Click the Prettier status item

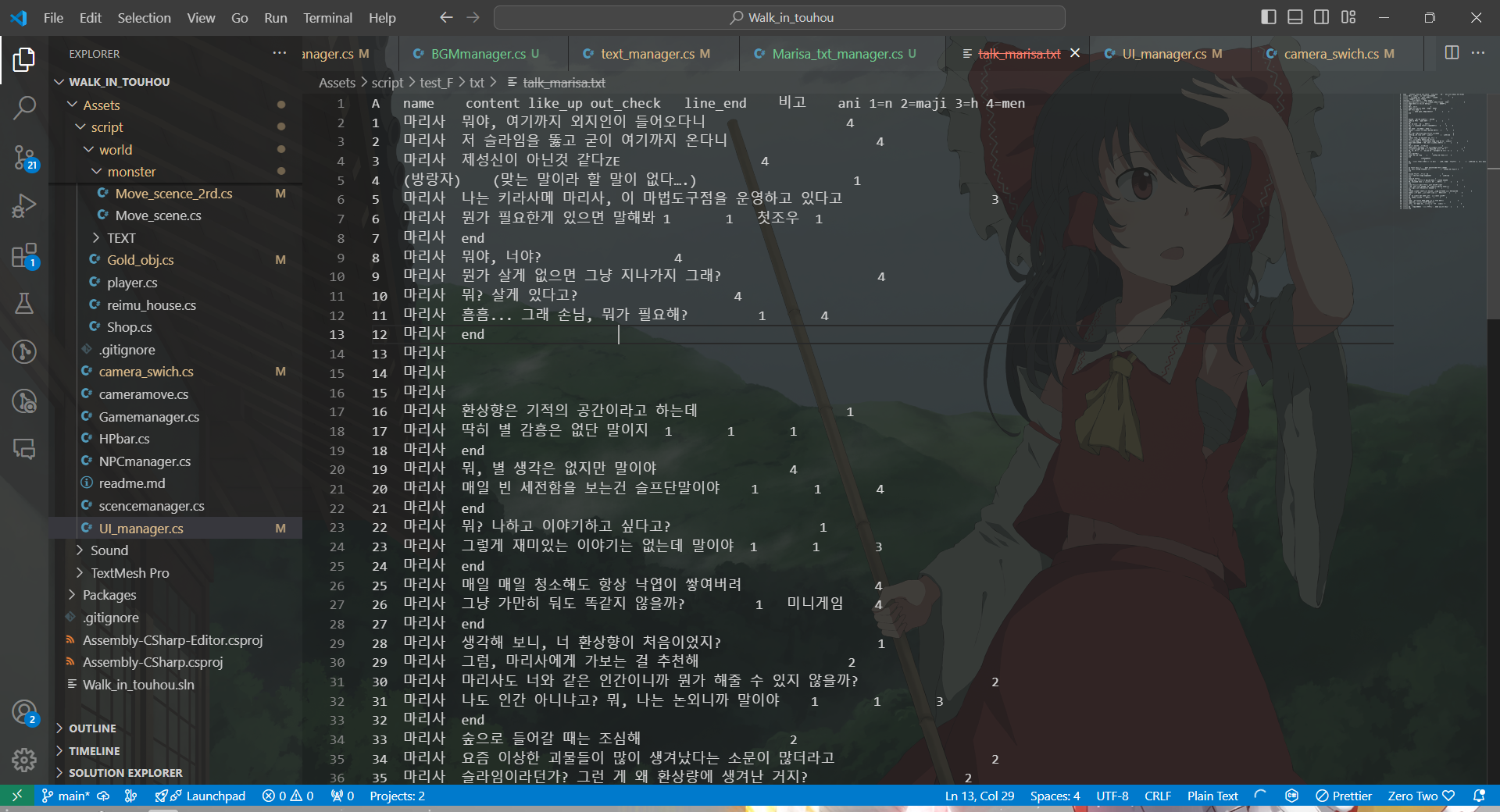1344,796
